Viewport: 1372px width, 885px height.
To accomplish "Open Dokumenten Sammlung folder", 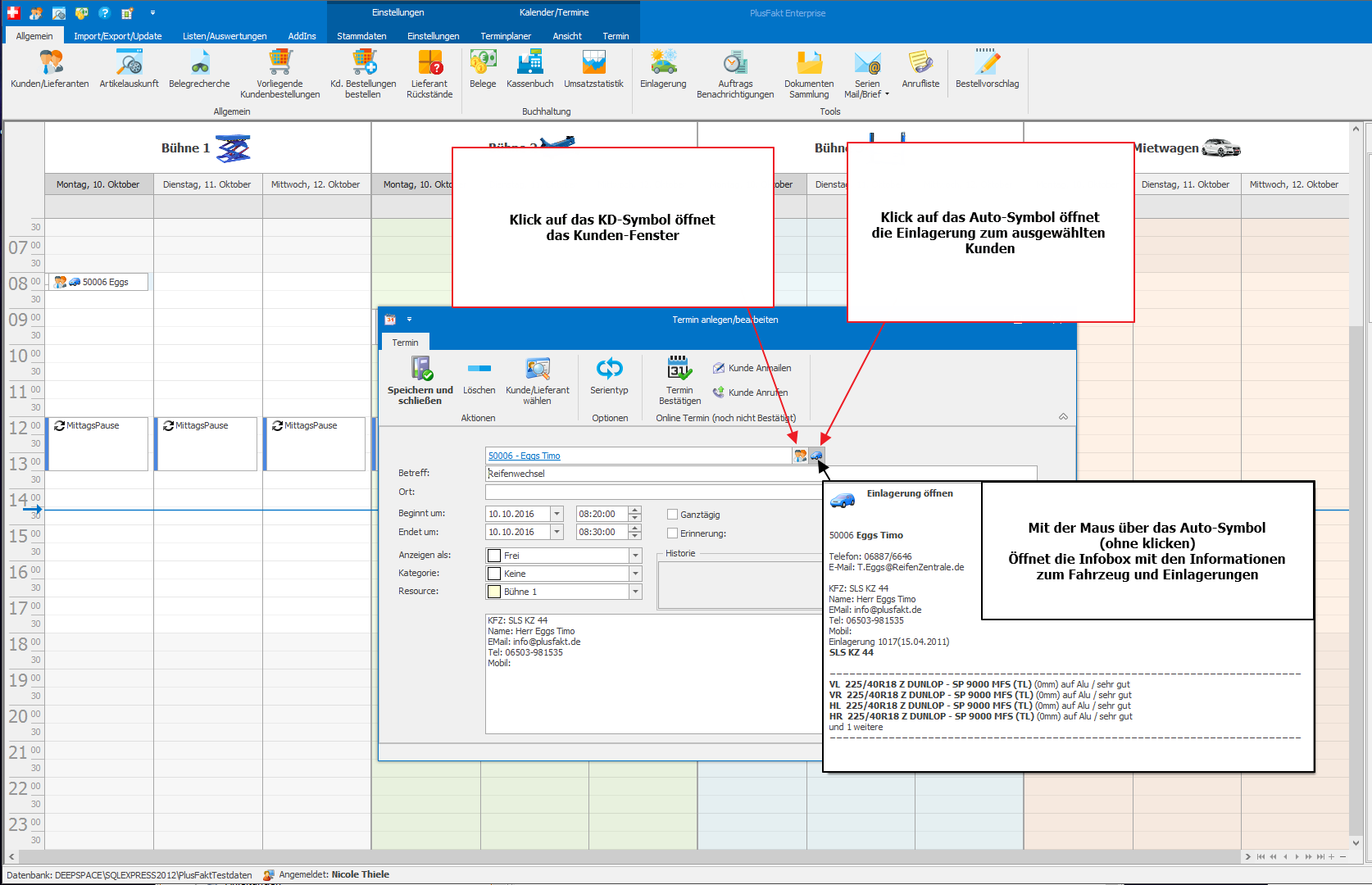I will [x=809, y=74].
